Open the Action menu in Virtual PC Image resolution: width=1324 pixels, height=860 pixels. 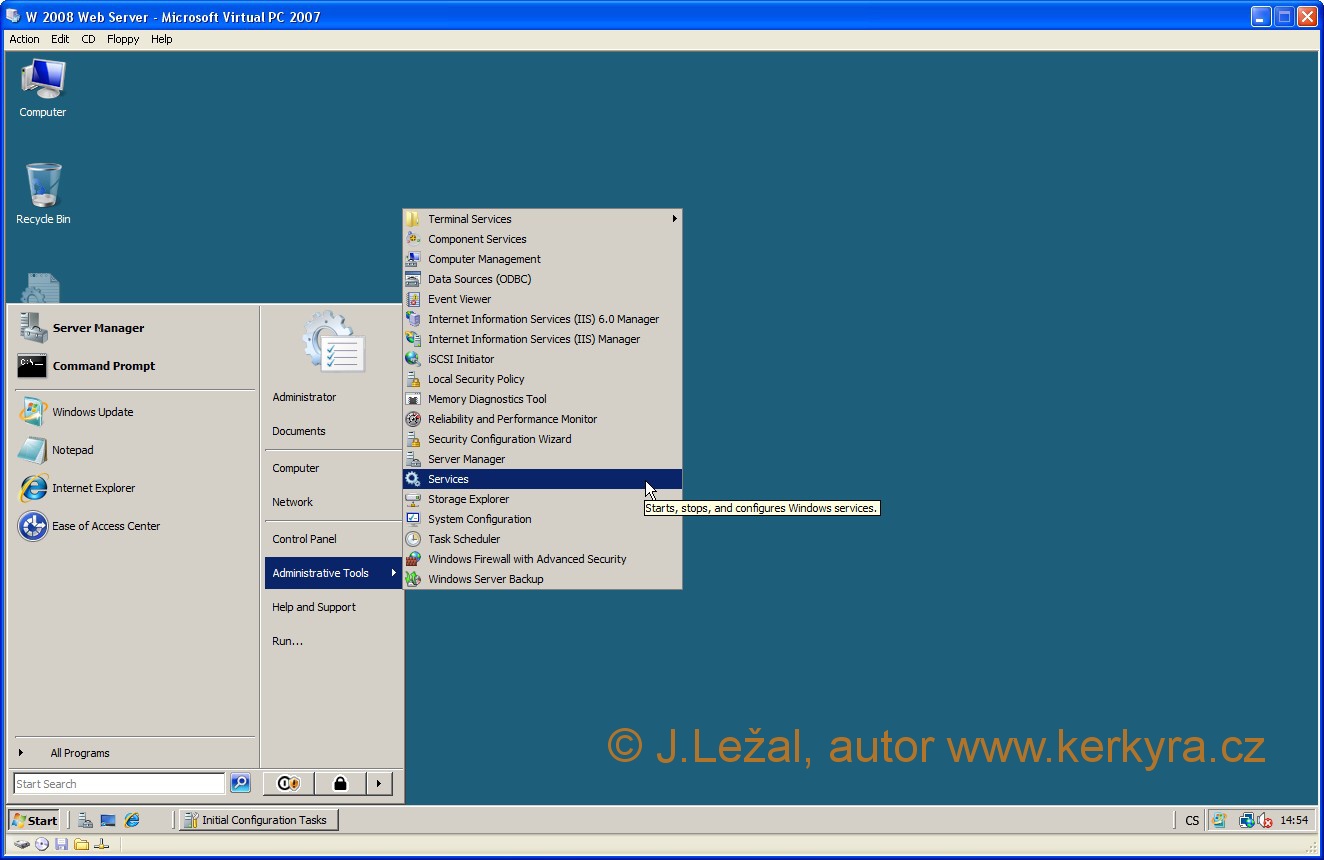point(24,39)
